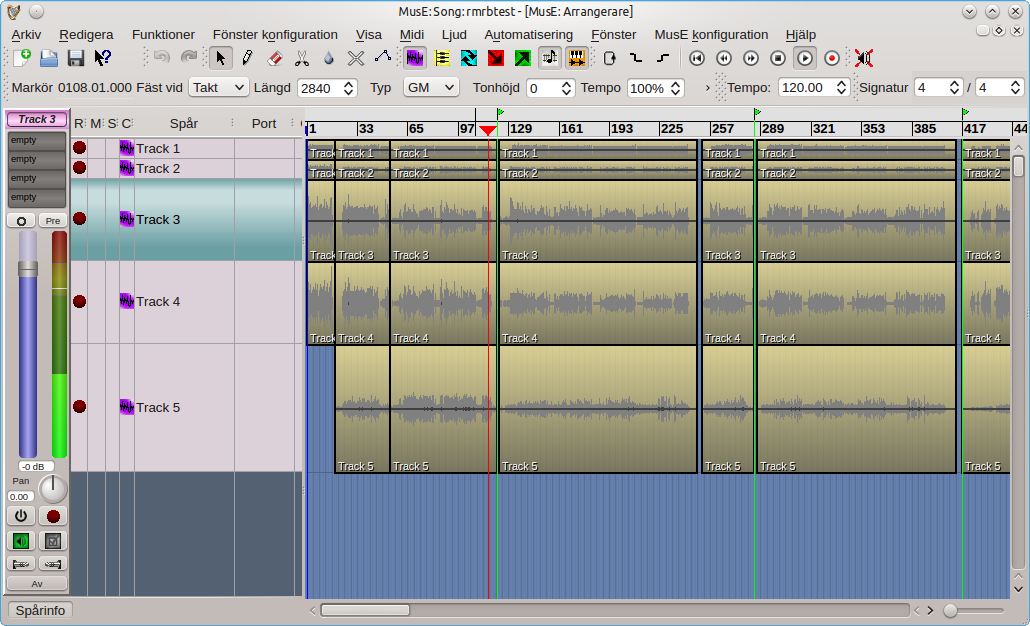The height and width of the screenshot is (626, 1030).
Task: Toggle record arm for Track 4
Action: tap(80, 301)
